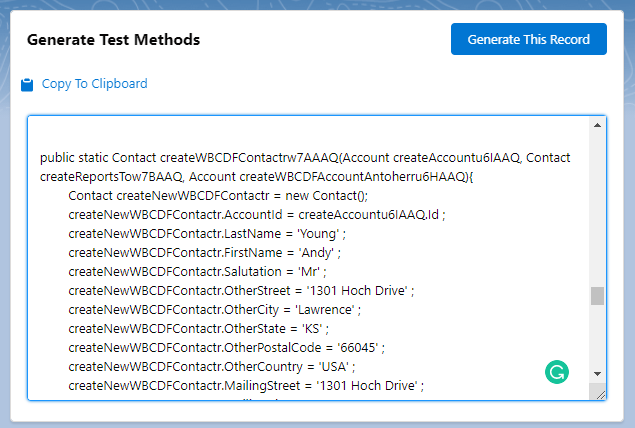Click the Copy To Clipboard link
The width and height of the screenshot is (635, 428).
(x=94, y=84)
